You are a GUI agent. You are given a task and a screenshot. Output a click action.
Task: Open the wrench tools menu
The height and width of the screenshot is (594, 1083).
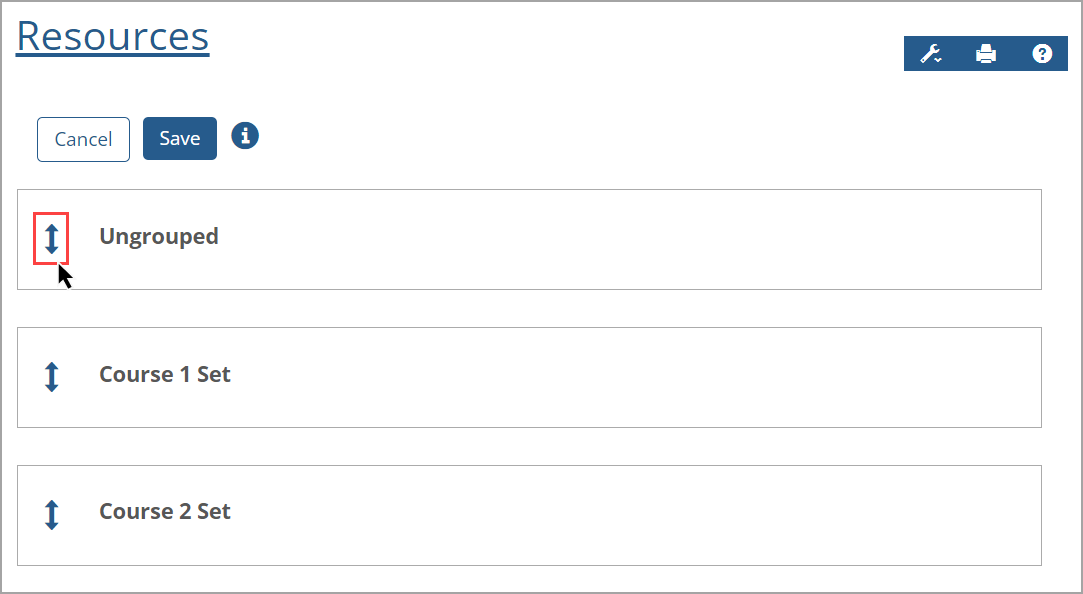click(x=931, y=54)
